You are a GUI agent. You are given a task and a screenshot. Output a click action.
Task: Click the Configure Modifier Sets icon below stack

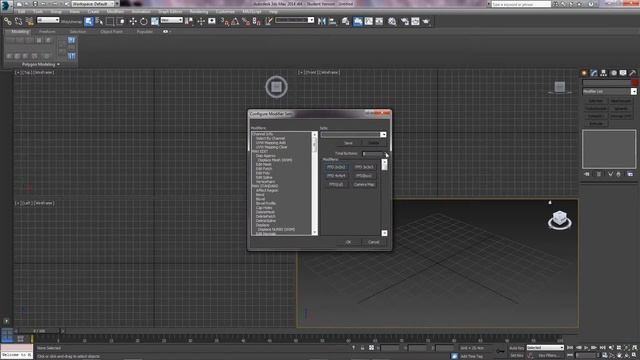[x=630, y=174]
